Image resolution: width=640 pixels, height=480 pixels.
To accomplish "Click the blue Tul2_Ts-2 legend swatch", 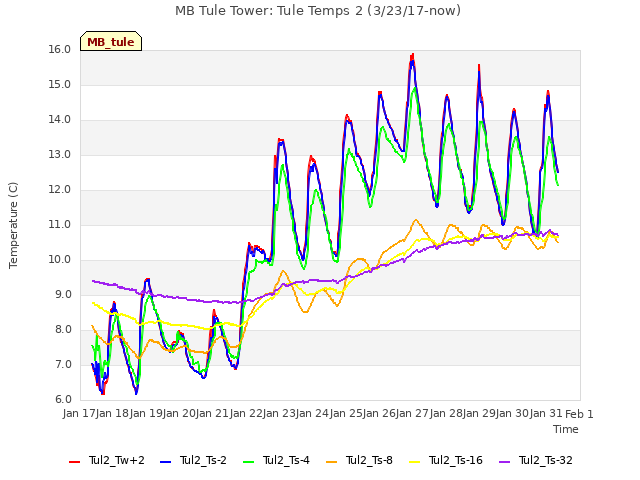I will coord(165,462).
